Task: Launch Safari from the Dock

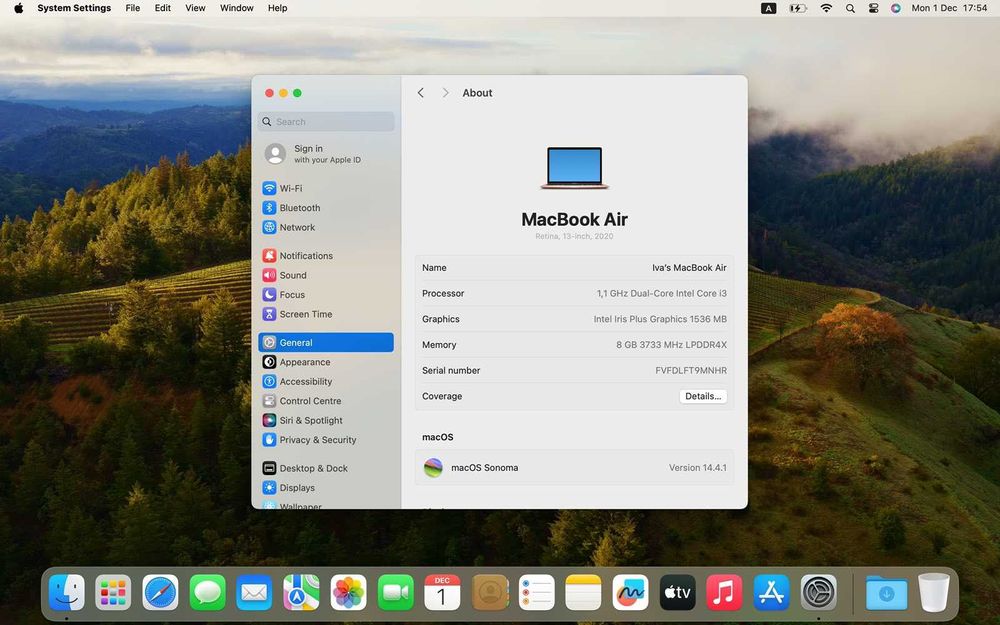Action: (161, 592)
